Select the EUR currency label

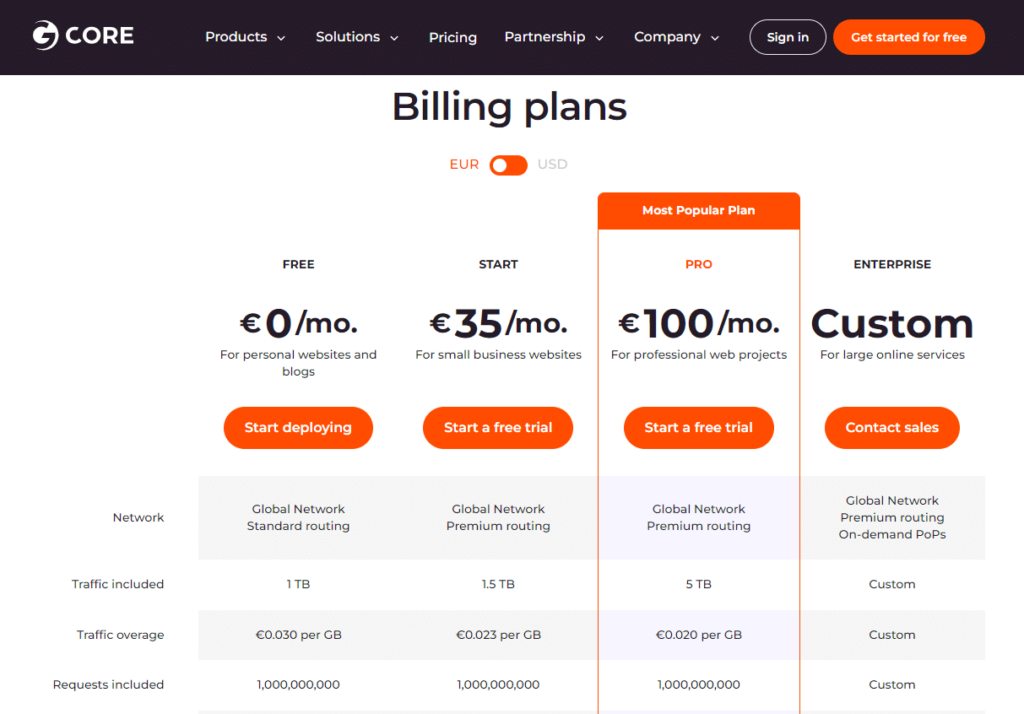(464, 165)
